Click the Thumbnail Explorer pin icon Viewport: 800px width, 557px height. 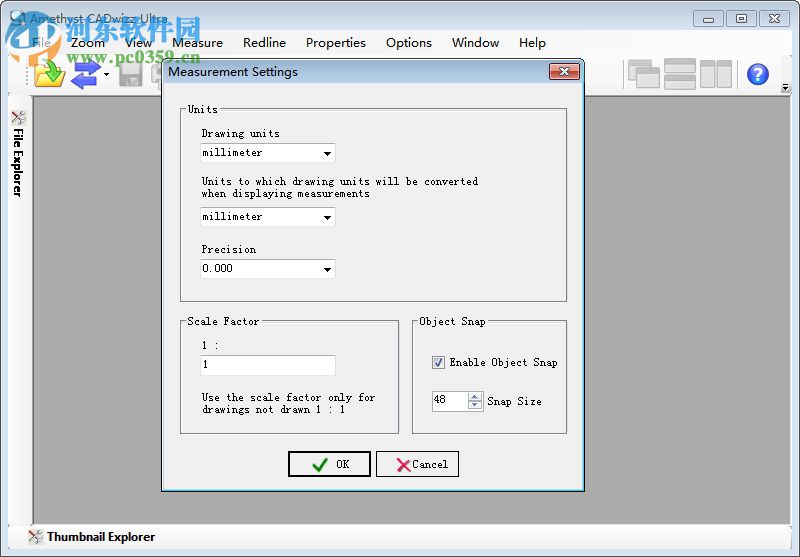35,537
